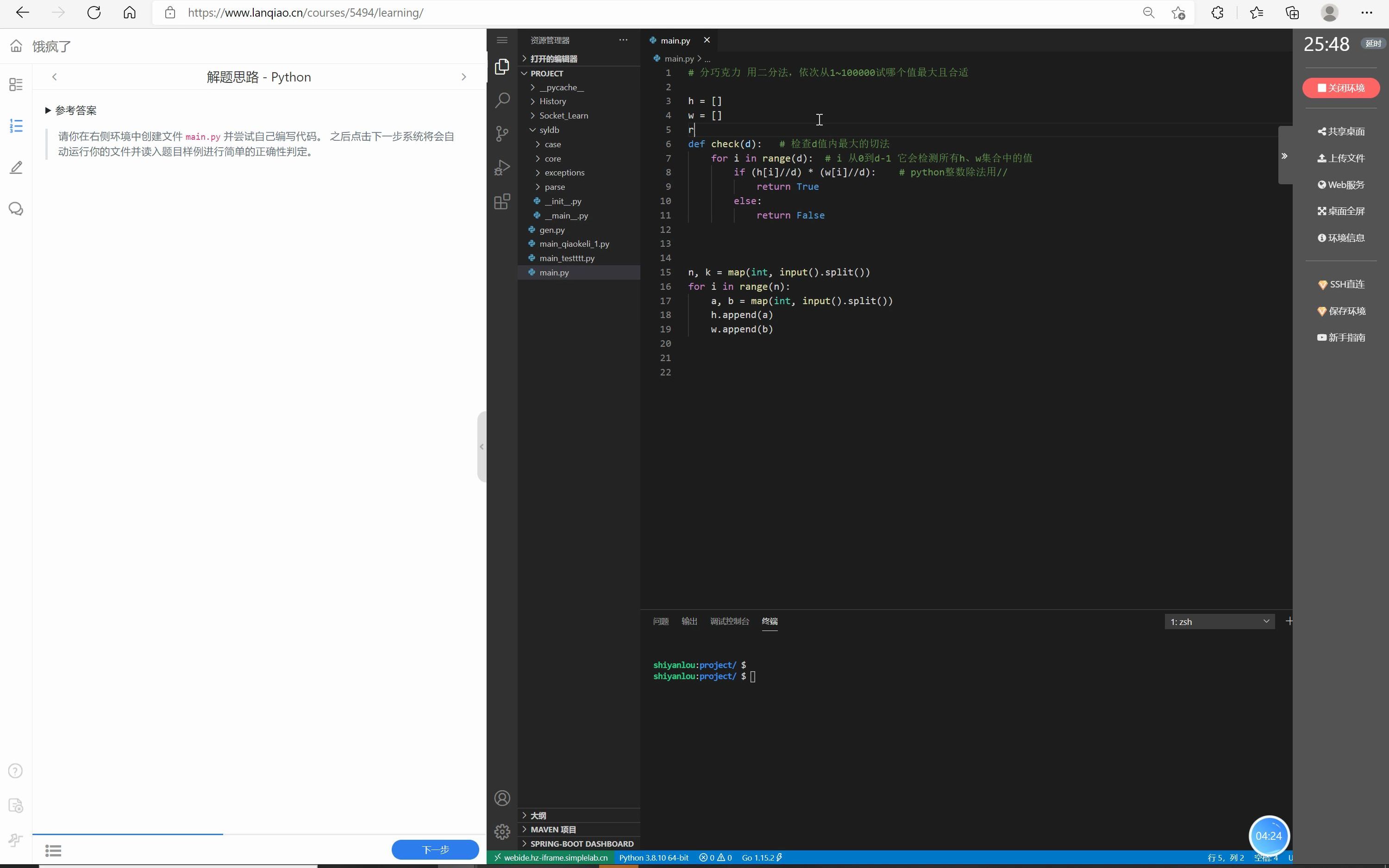Click the 下一步 button
The width and height of the screenshot is (1389, 868).
(435, 849)
